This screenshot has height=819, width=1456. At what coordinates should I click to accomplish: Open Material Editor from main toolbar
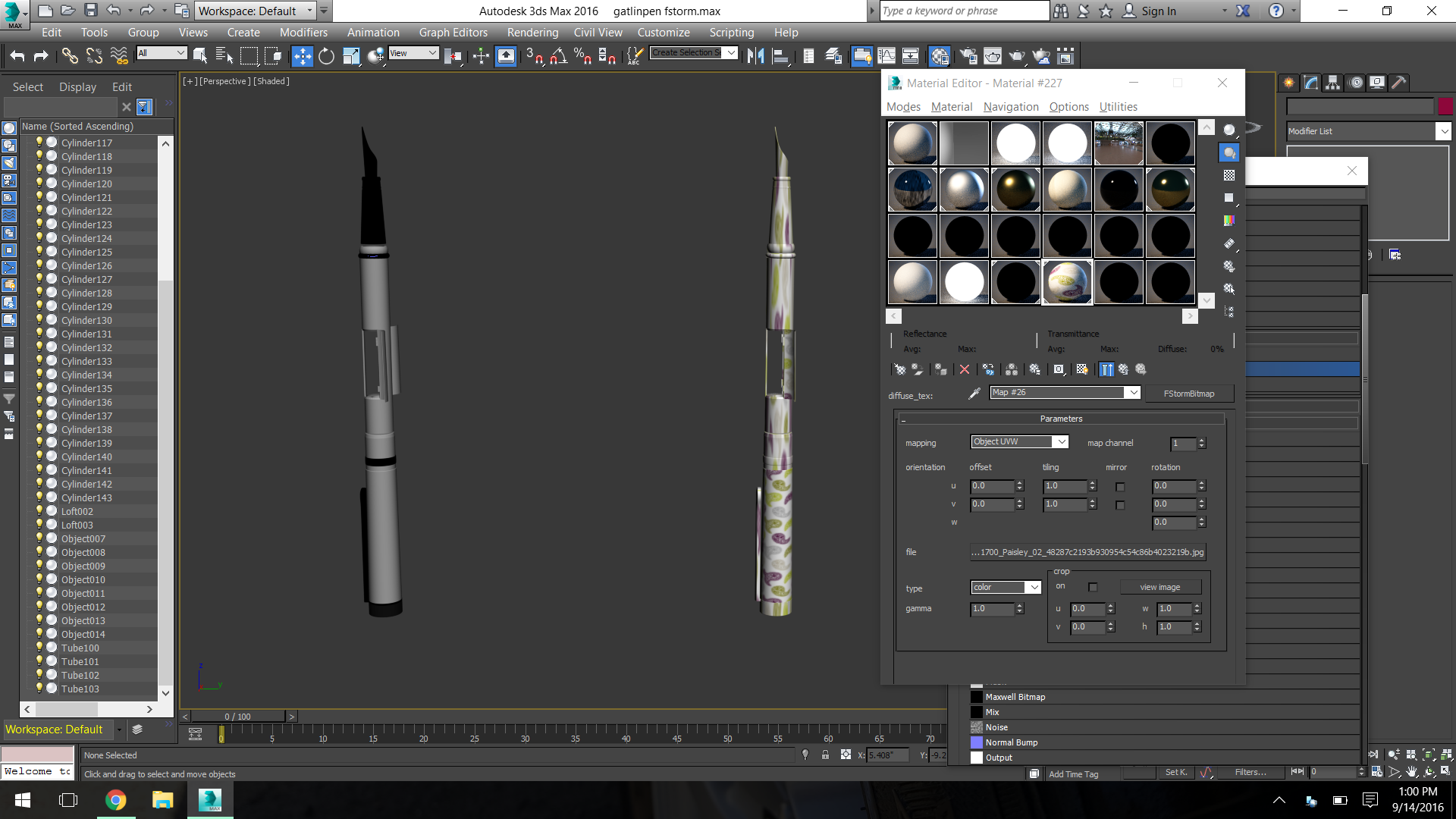(x=940, y=56)
